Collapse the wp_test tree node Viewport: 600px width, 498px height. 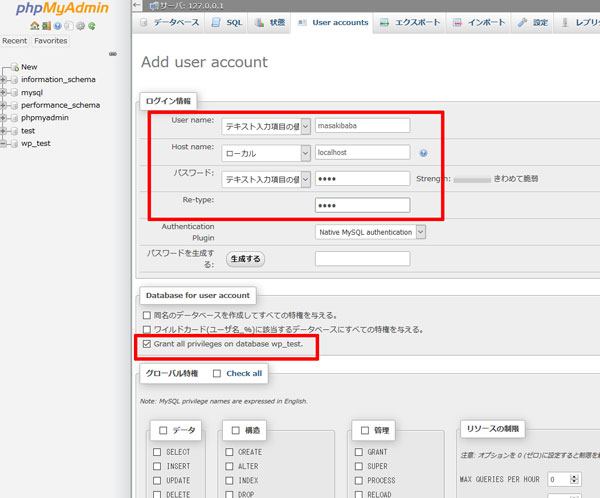(3, 144)
